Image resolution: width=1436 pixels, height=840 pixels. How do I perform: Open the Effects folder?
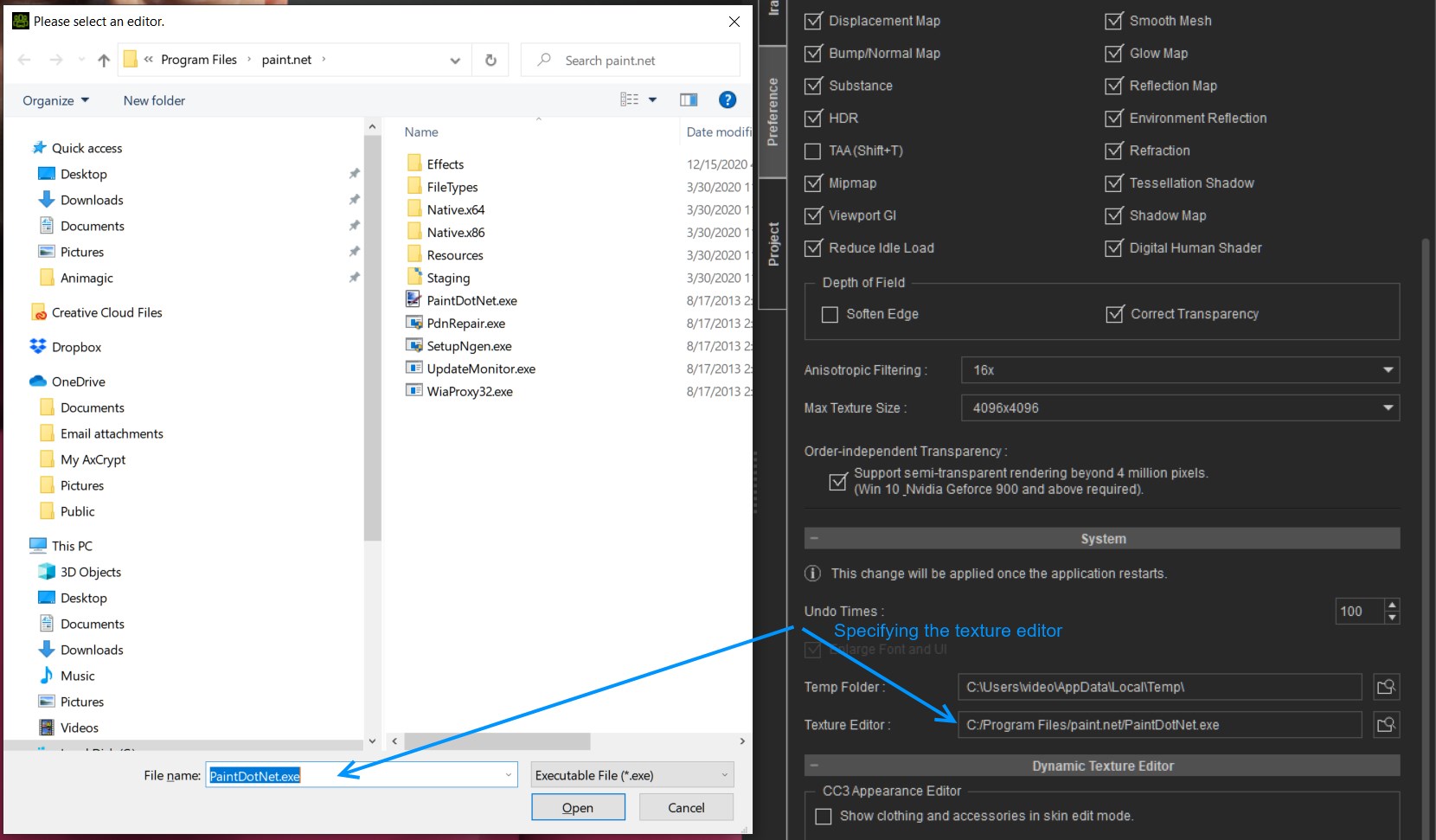(445, 164)
